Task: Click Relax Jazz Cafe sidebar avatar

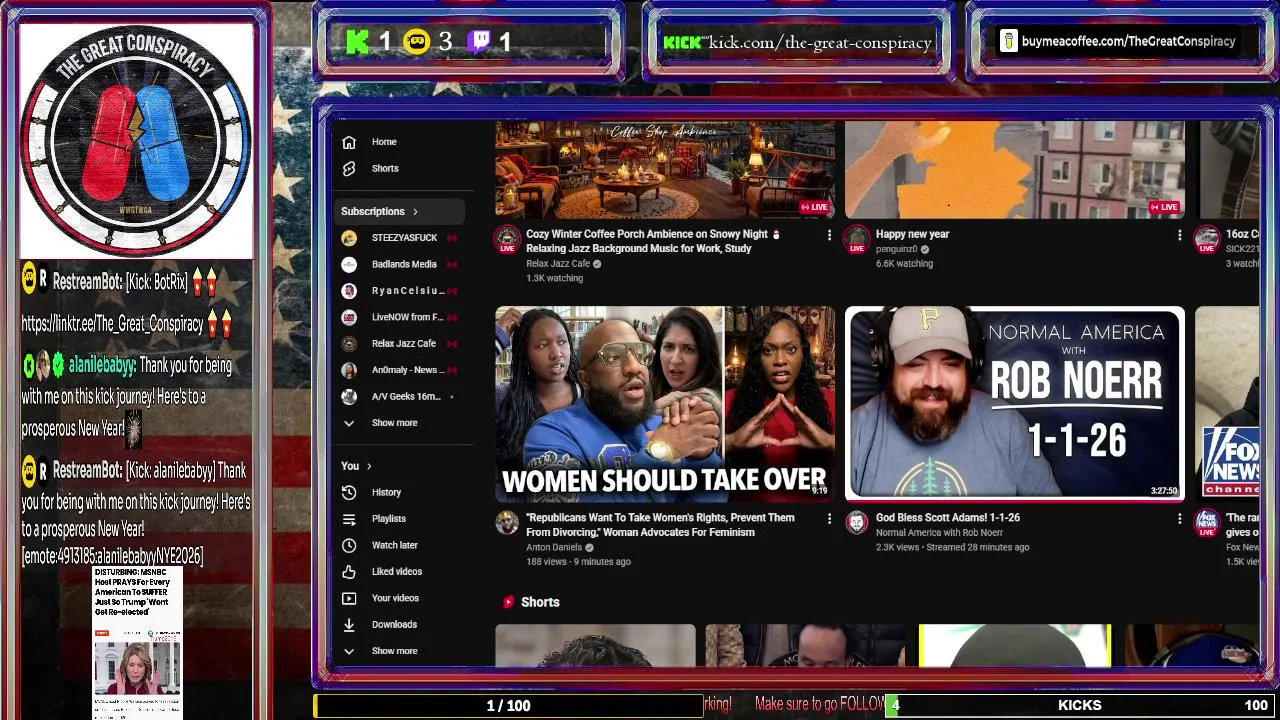Action: click(x=349, y=344)
